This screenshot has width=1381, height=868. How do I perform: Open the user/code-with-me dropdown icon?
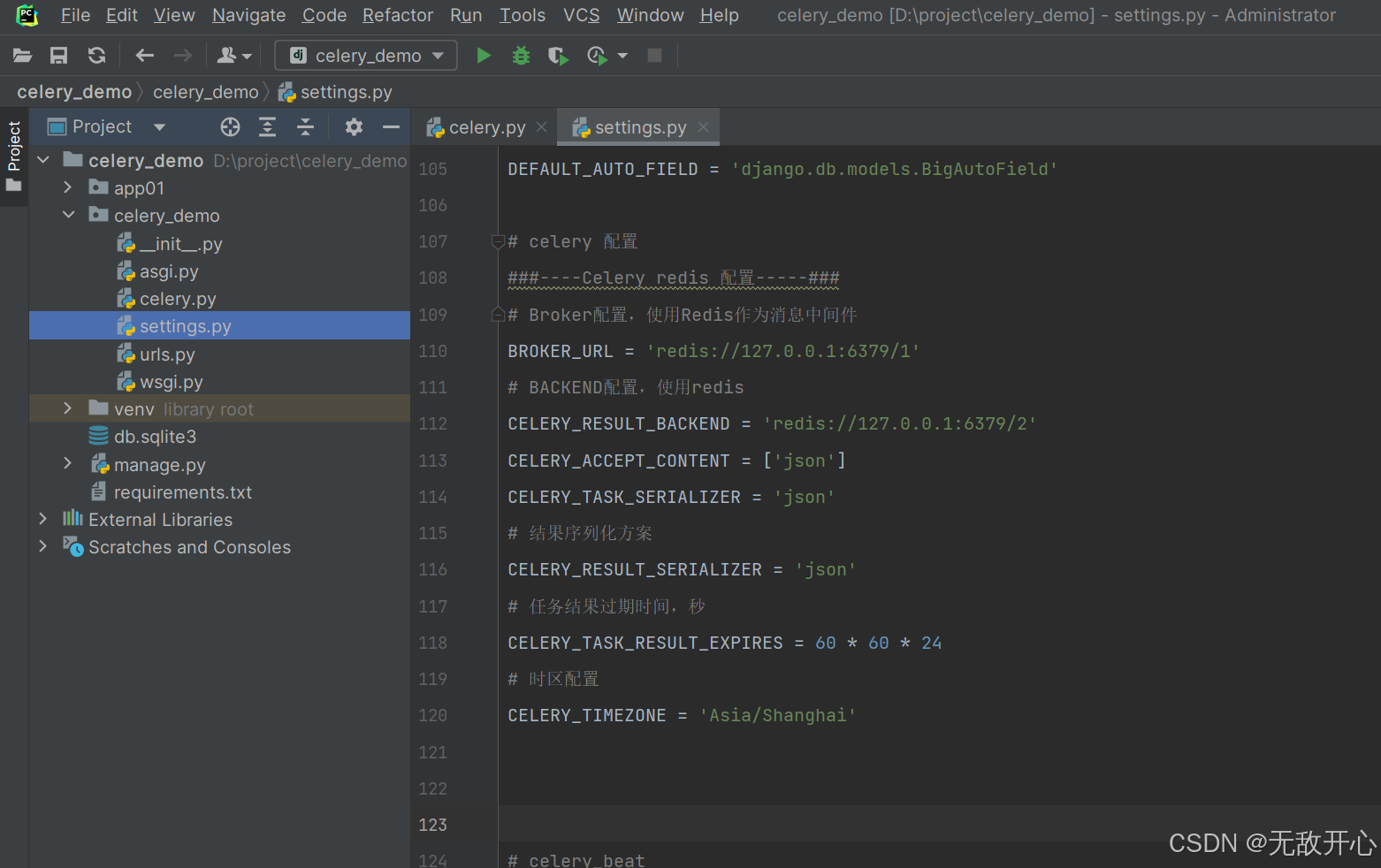point(234,56)
